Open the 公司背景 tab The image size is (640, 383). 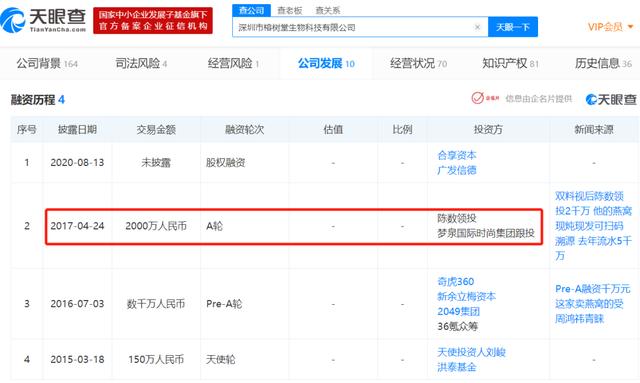point(47,63)
